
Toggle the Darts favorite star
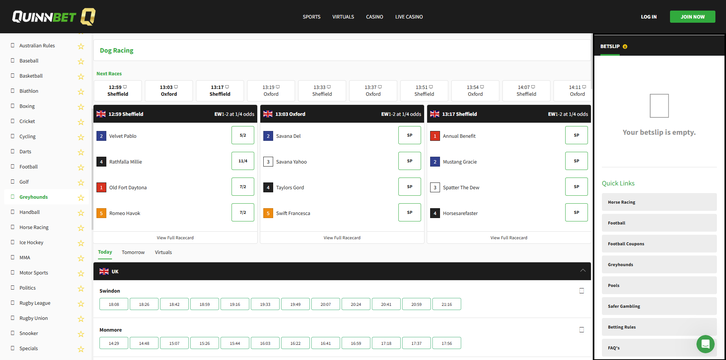click(81, 152)
